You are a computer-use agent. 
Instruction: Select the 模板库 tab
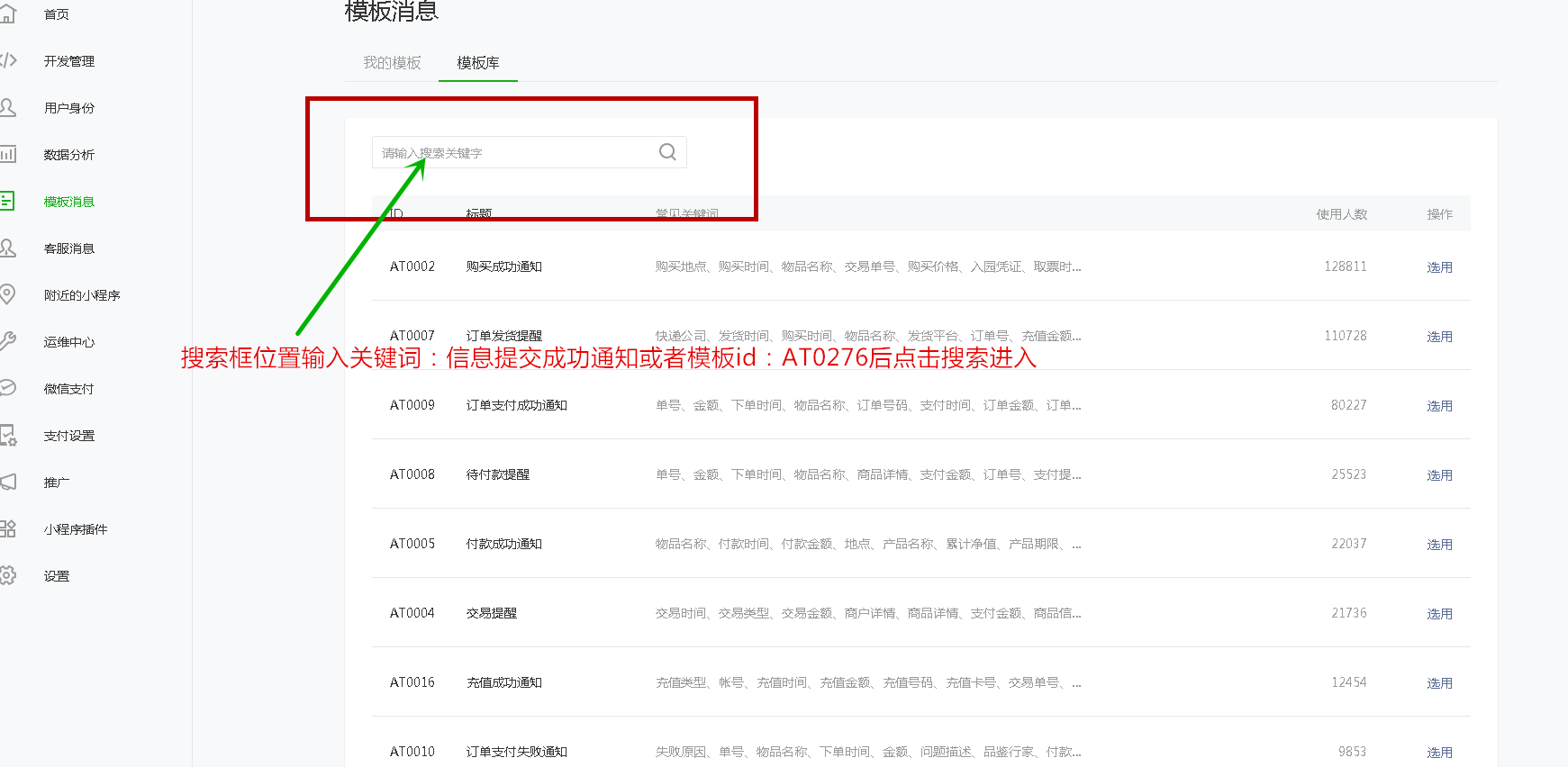click(x=477, y=63)
